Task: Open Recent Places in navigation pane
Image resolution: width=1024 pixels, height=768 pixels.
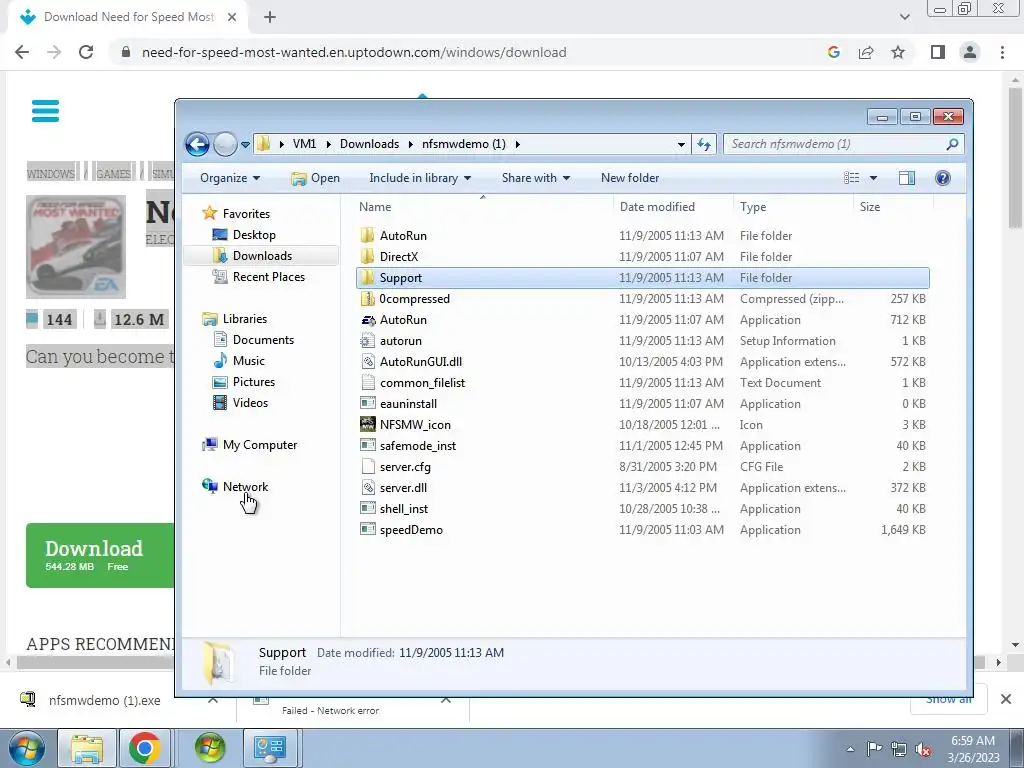Action: (268, 277)
